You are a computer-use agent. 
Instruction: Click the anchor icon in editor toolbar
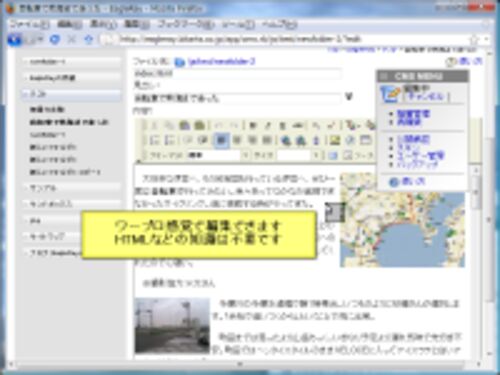(316, 140)
